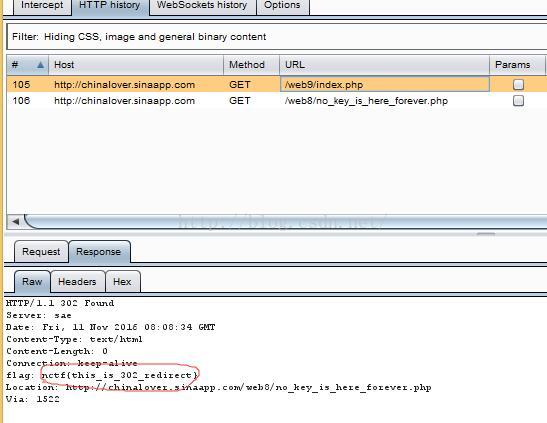Click the ascending sort arrow icon
This screenshot has width=547, height=423.
click(x=40, y=65)
